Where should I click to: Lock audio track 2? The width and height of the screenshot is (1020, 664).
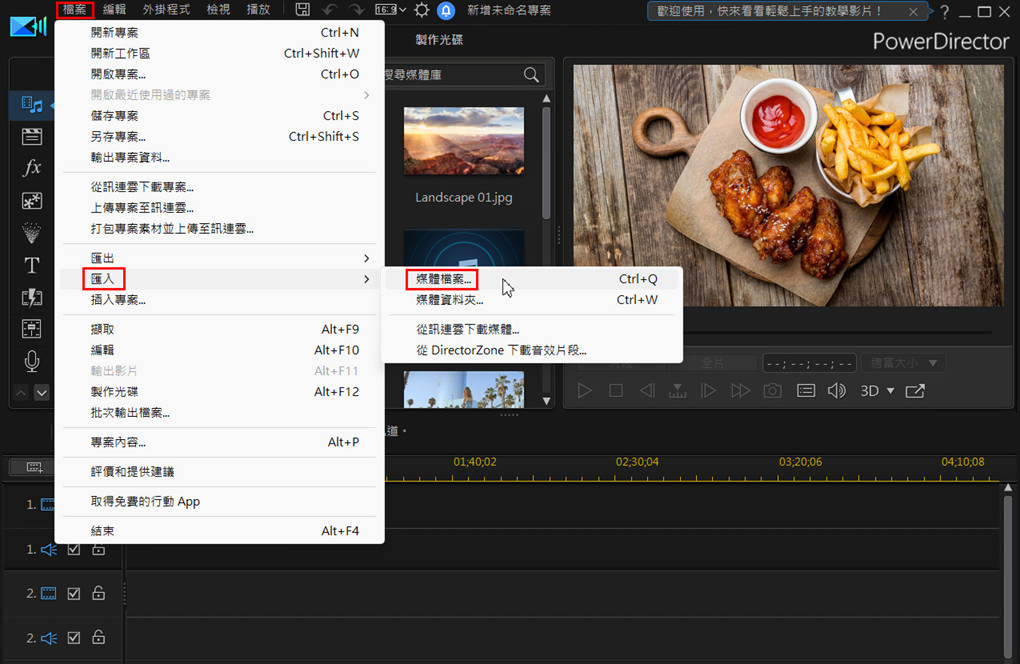point(98,637)
